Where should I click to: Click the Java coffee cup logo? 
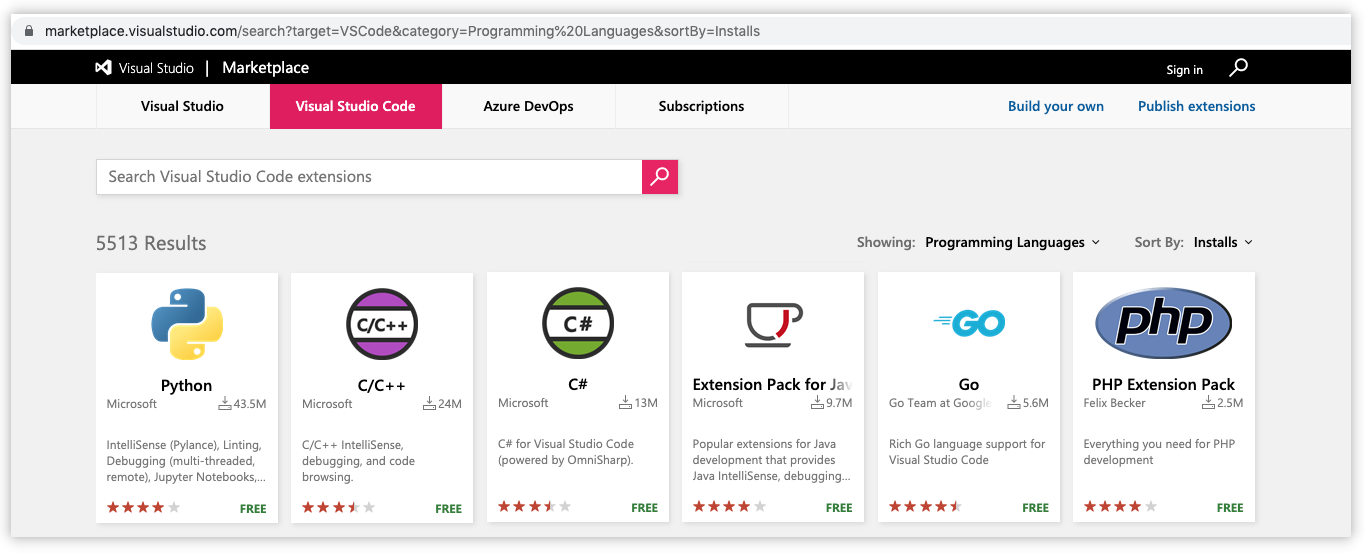[773, 324]
